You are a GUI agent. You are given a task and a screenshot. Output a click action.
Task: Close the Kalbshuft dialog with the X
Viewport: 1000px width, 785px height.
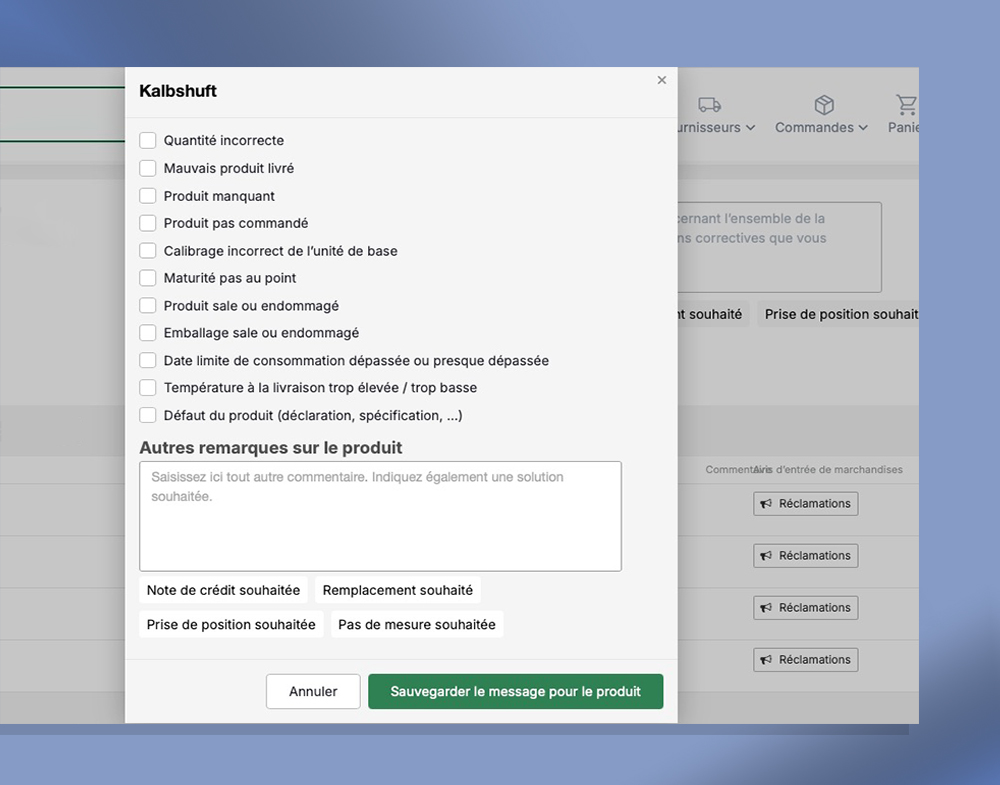pos(661,80)
